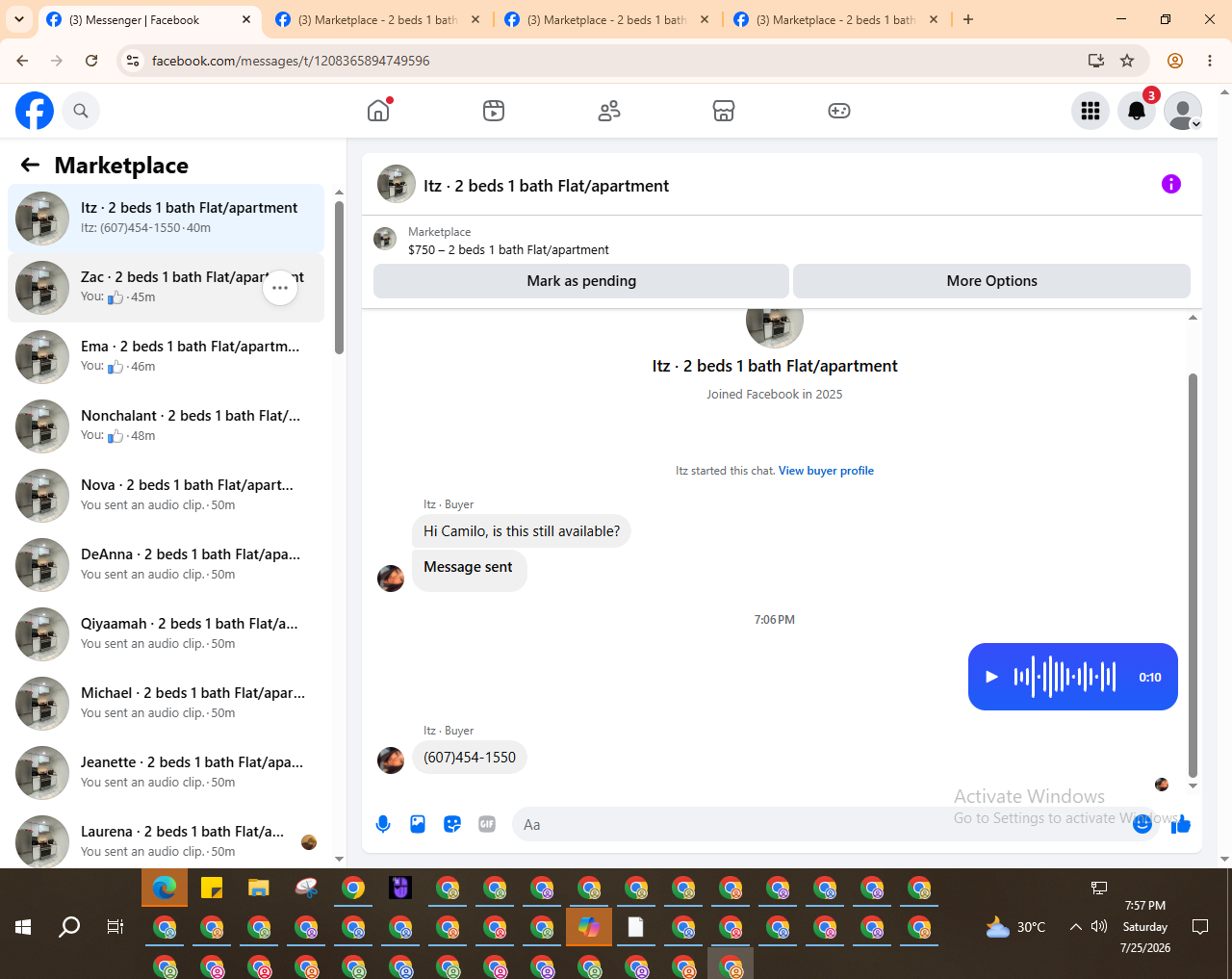Switch to the second Marketplace browser tab
Viewport: 1232px width, 979px height.
(x=606, y=19)
